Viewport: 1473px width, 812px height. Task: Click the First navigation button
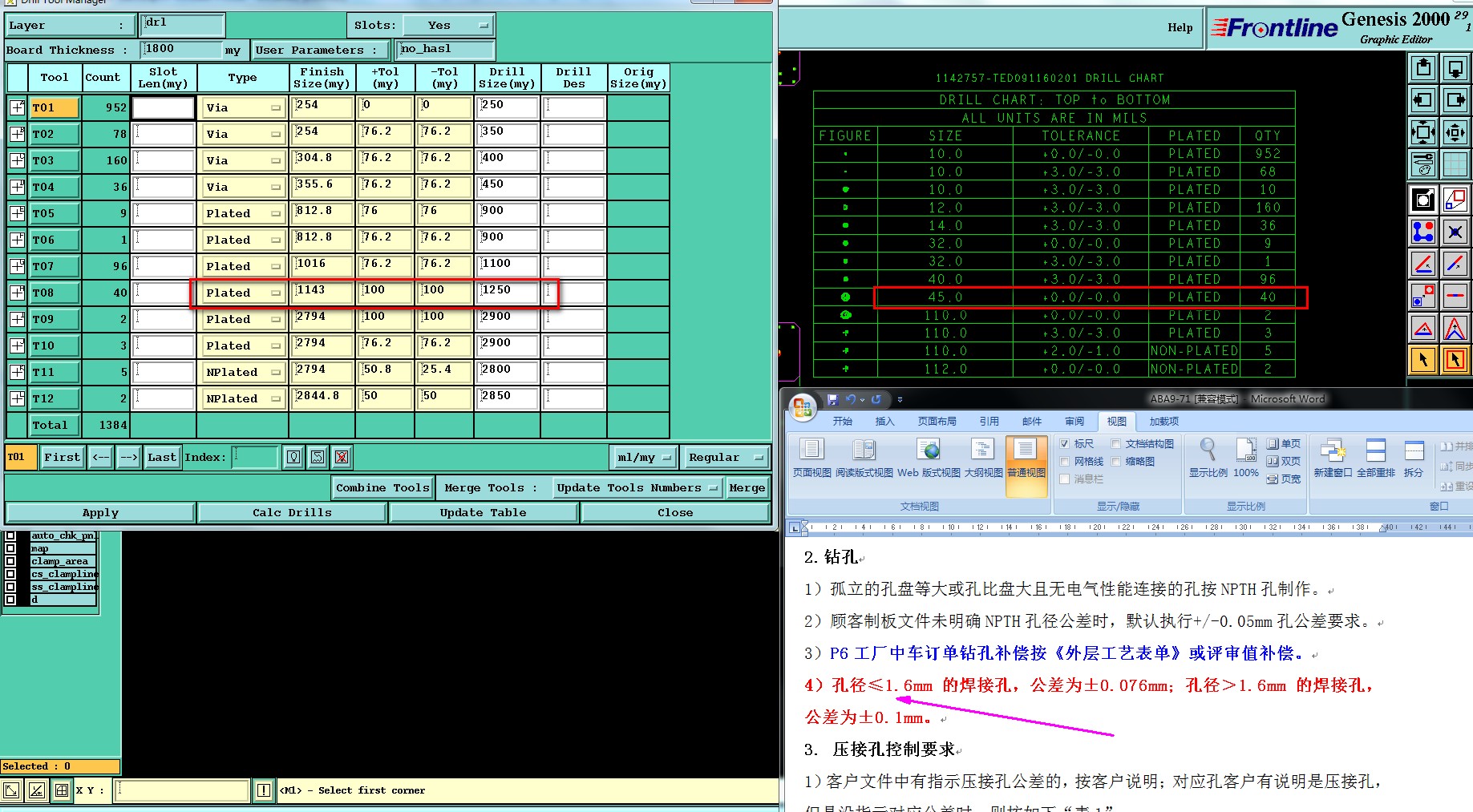pyautogui.click(x=62, y=457)
